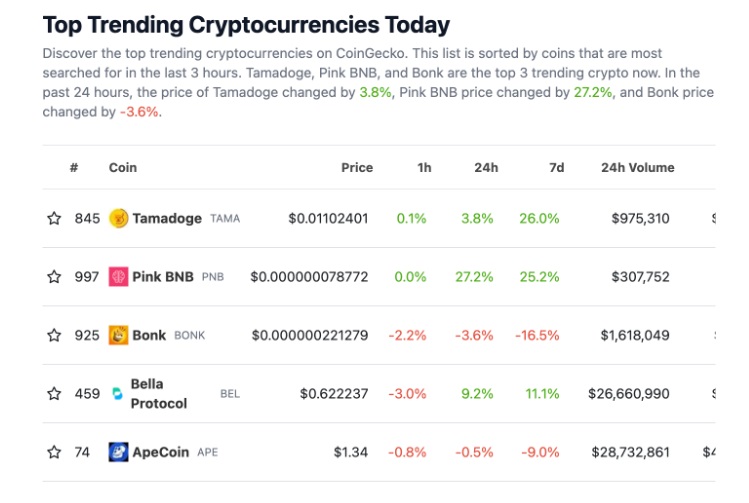Click the Bella Protocol coin logo icon

(x=118, y=394)
